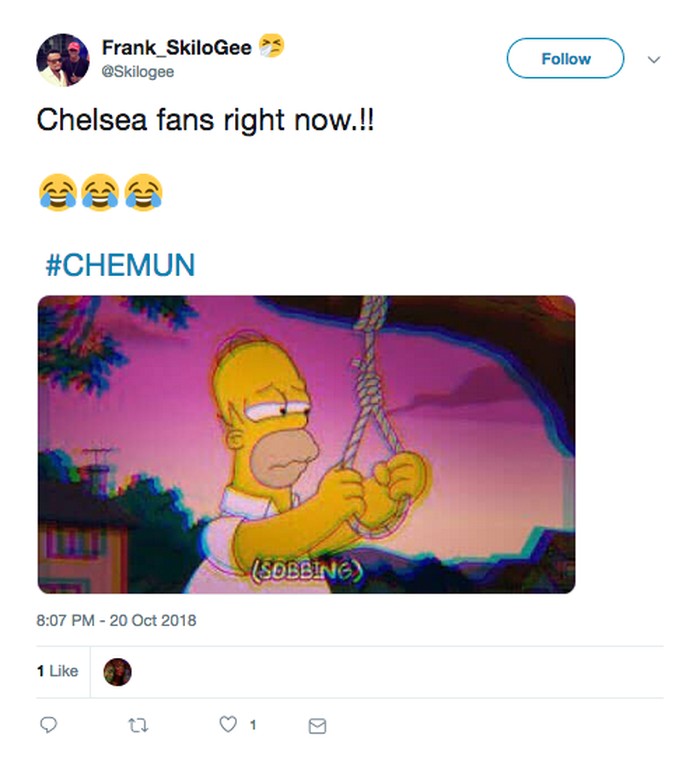Click the first crying-laughing emoji
This screenshot has height=766, width=700.
[x=57, y=193]
